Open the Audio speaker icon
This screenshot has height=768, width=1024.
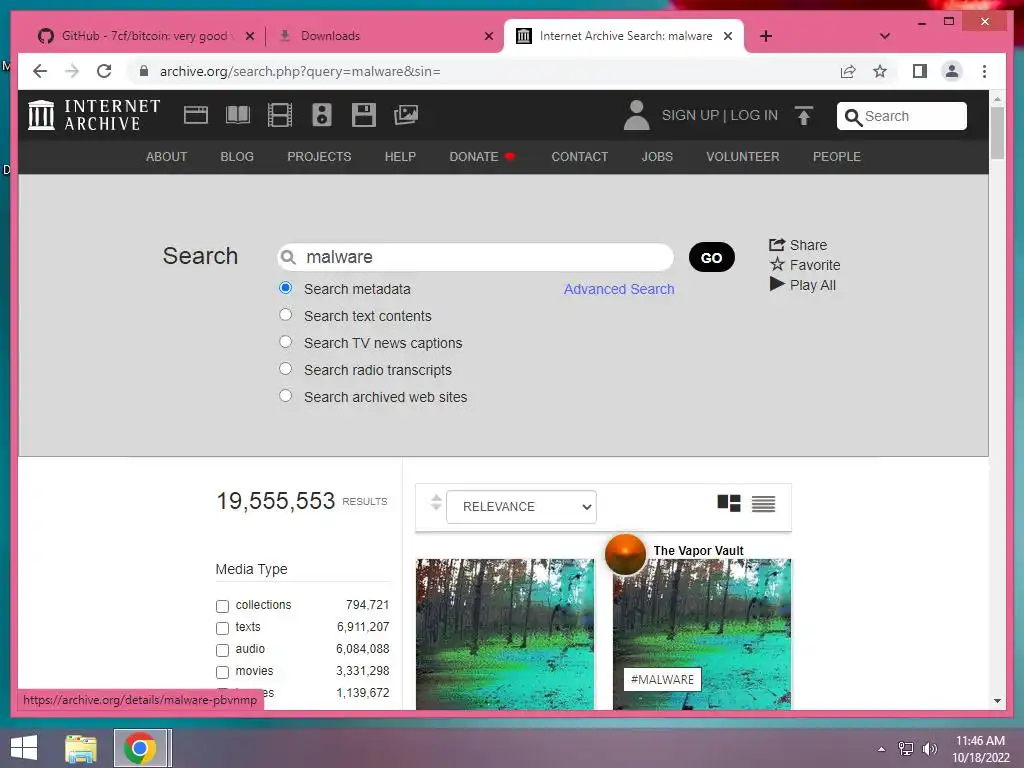click(321, 115)
